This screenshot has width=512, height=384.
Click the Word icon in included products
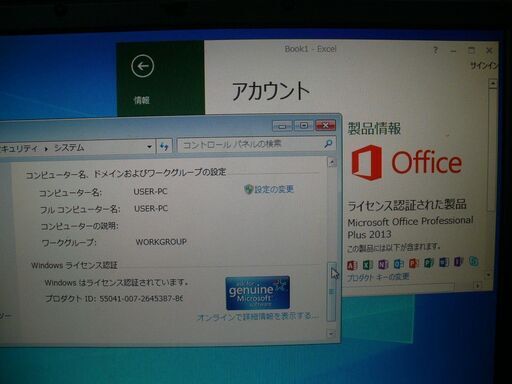click(x=444, y=262)
